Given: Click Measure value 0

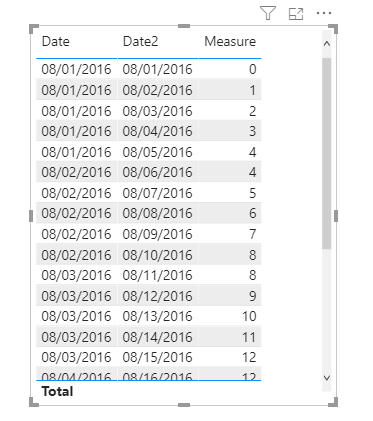Looking at the screenshot, I should coord(253,69).
